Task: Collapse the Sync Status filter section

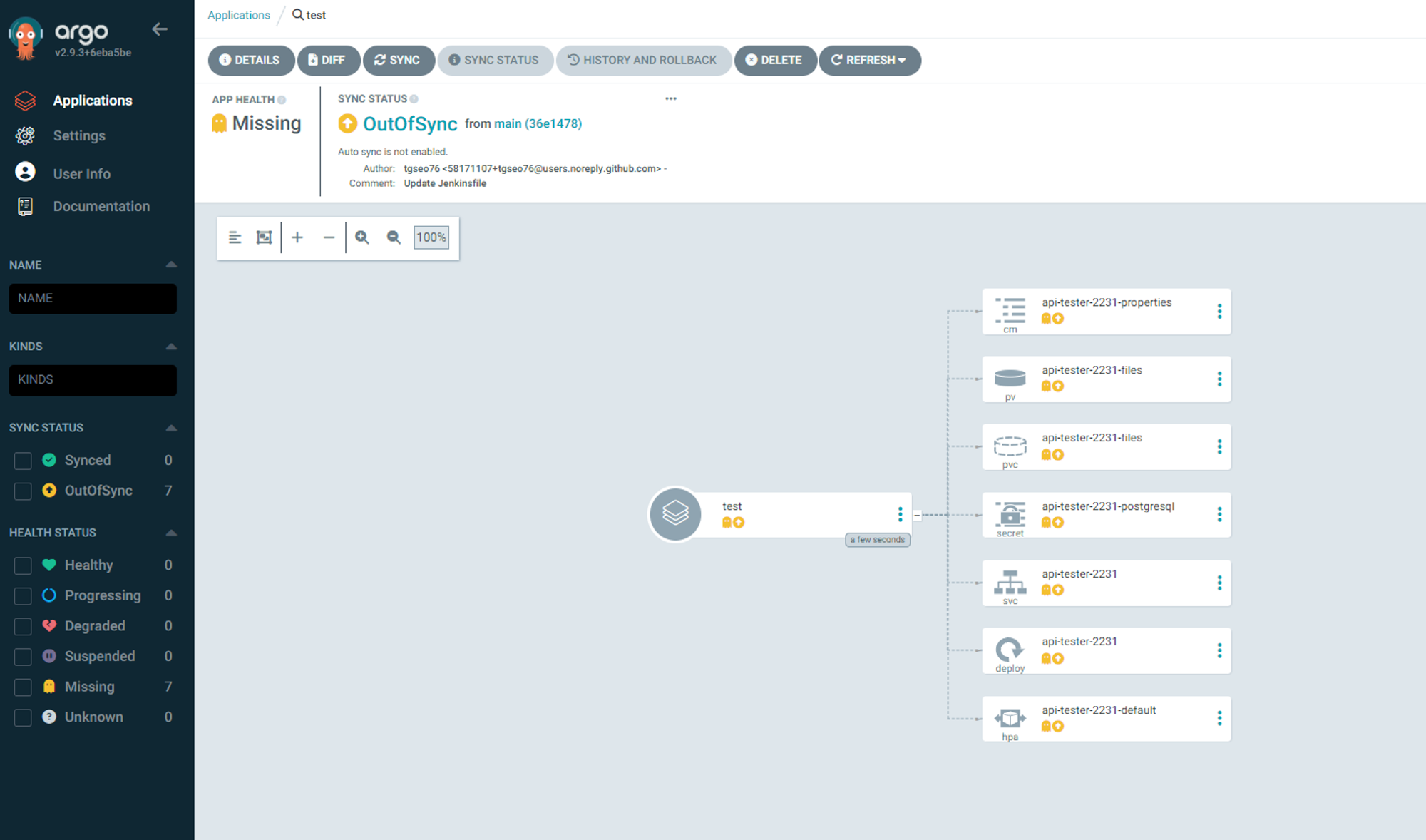Action: click(x=171, y=428)
